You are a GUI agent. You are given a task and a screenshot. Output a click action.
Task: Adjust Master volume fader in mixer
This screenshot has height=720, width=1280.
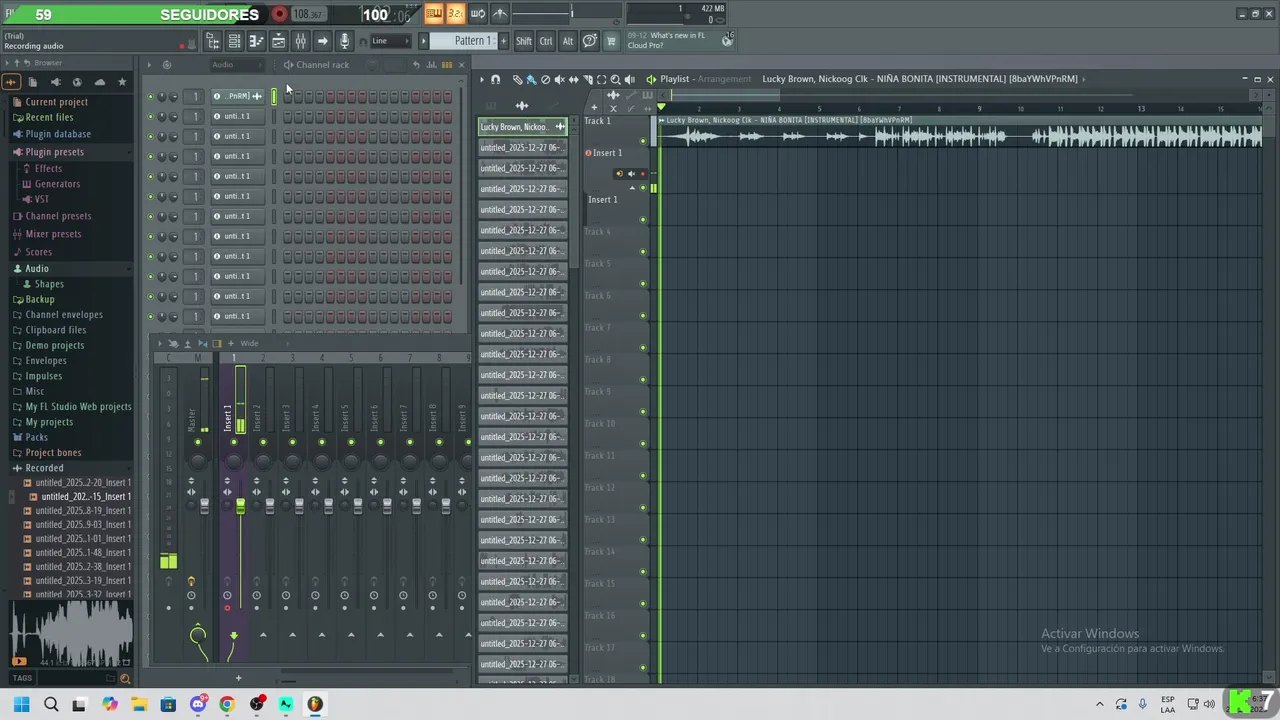coord(204,507)
